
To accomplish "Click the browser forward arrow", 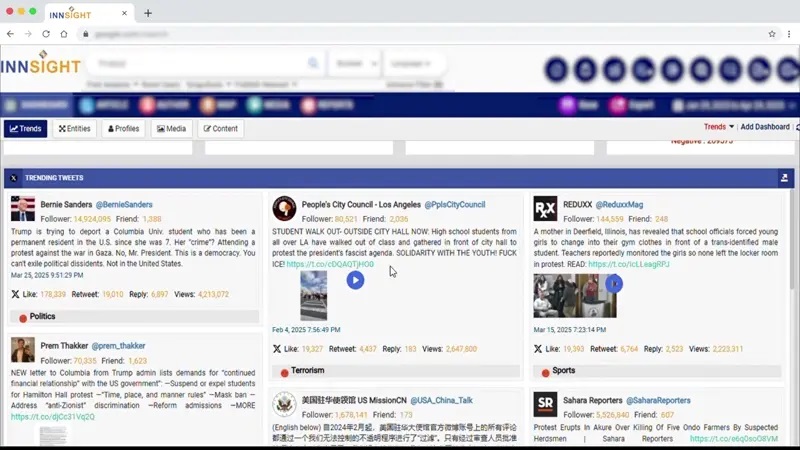I will [x=28, y=34].
